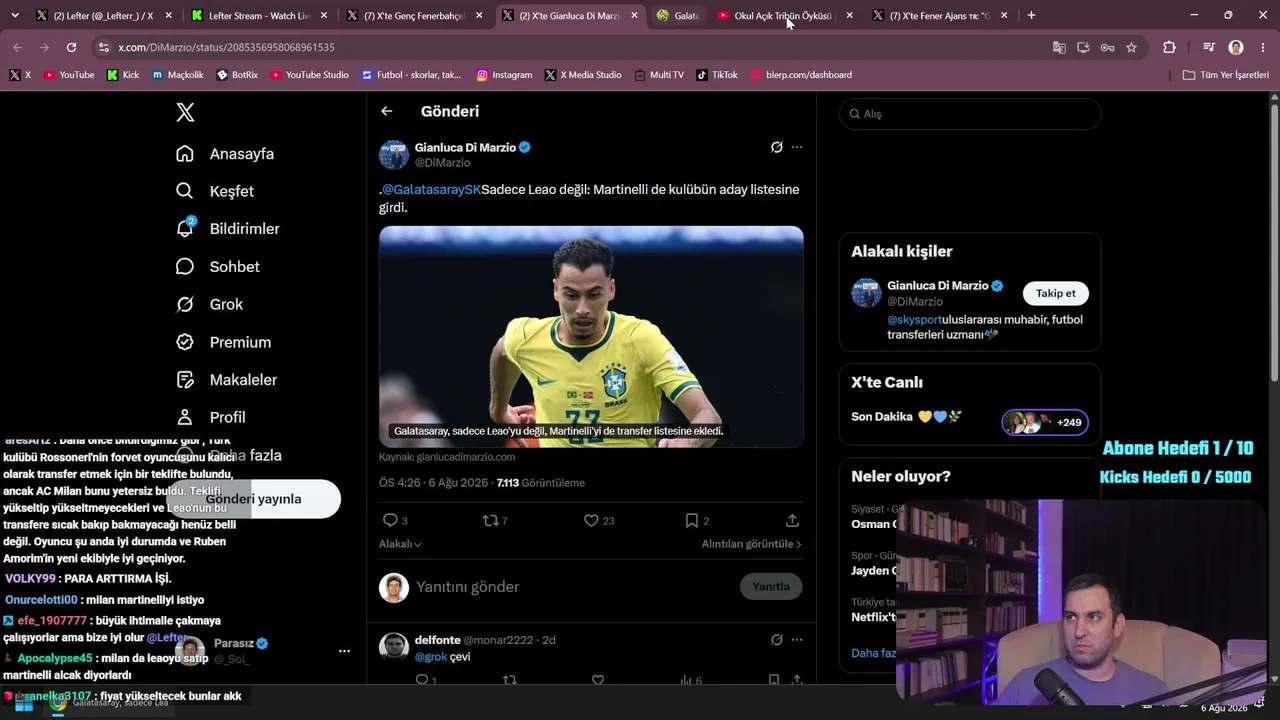Click the translate page icon in address bar
Viewport: 1280px width, 720px height.
tap(1059, 47)
